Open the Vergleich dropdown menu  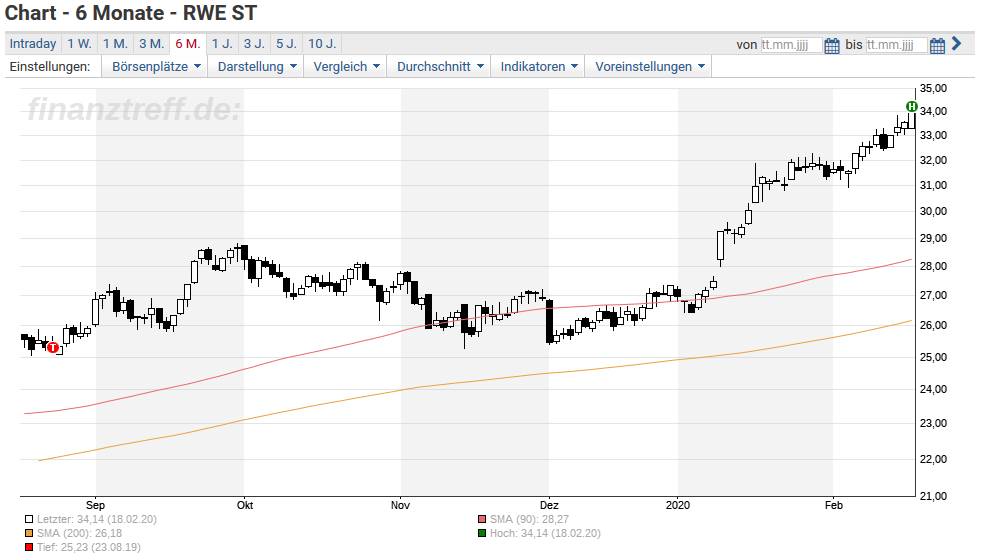(x=346, y=66)
